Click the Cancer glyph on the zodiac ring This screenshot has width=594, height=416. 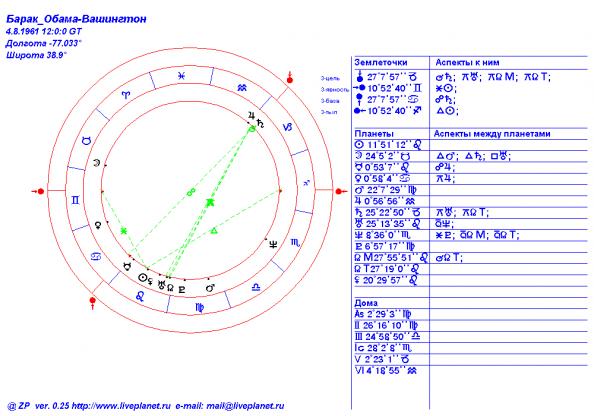[x=96, y=256]
